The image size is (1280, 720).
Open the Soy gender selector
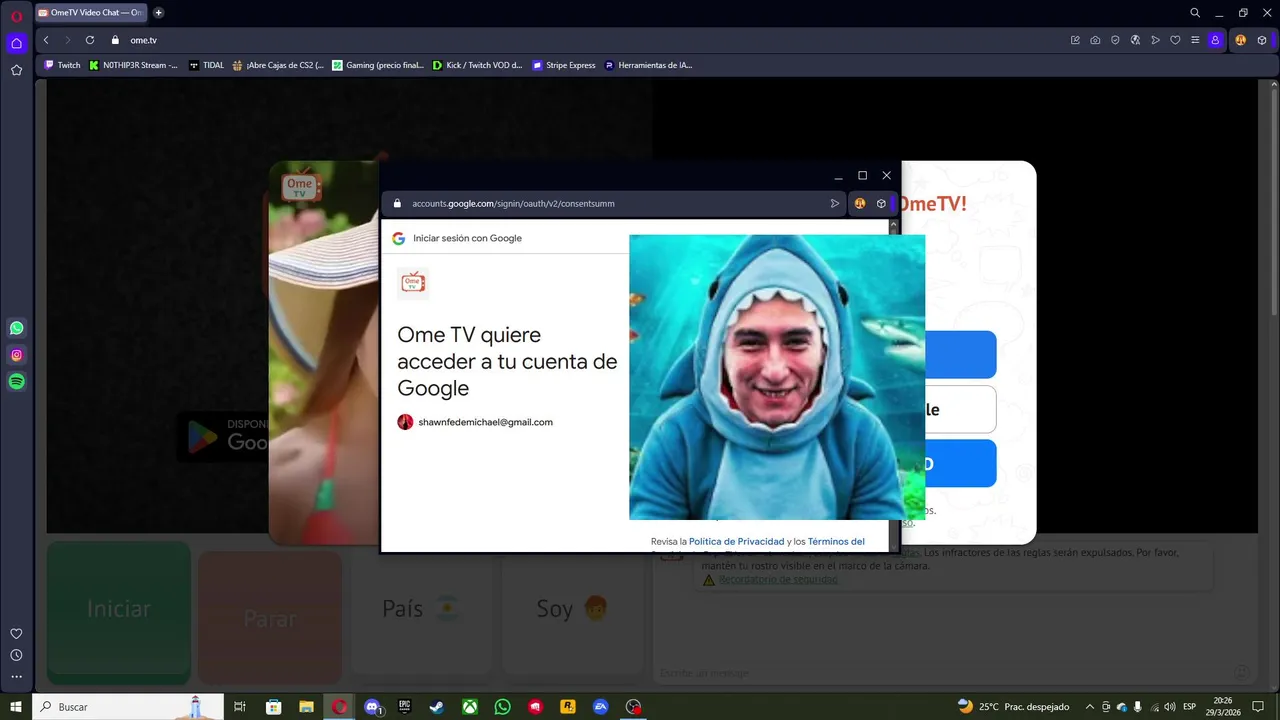point(573,608)
